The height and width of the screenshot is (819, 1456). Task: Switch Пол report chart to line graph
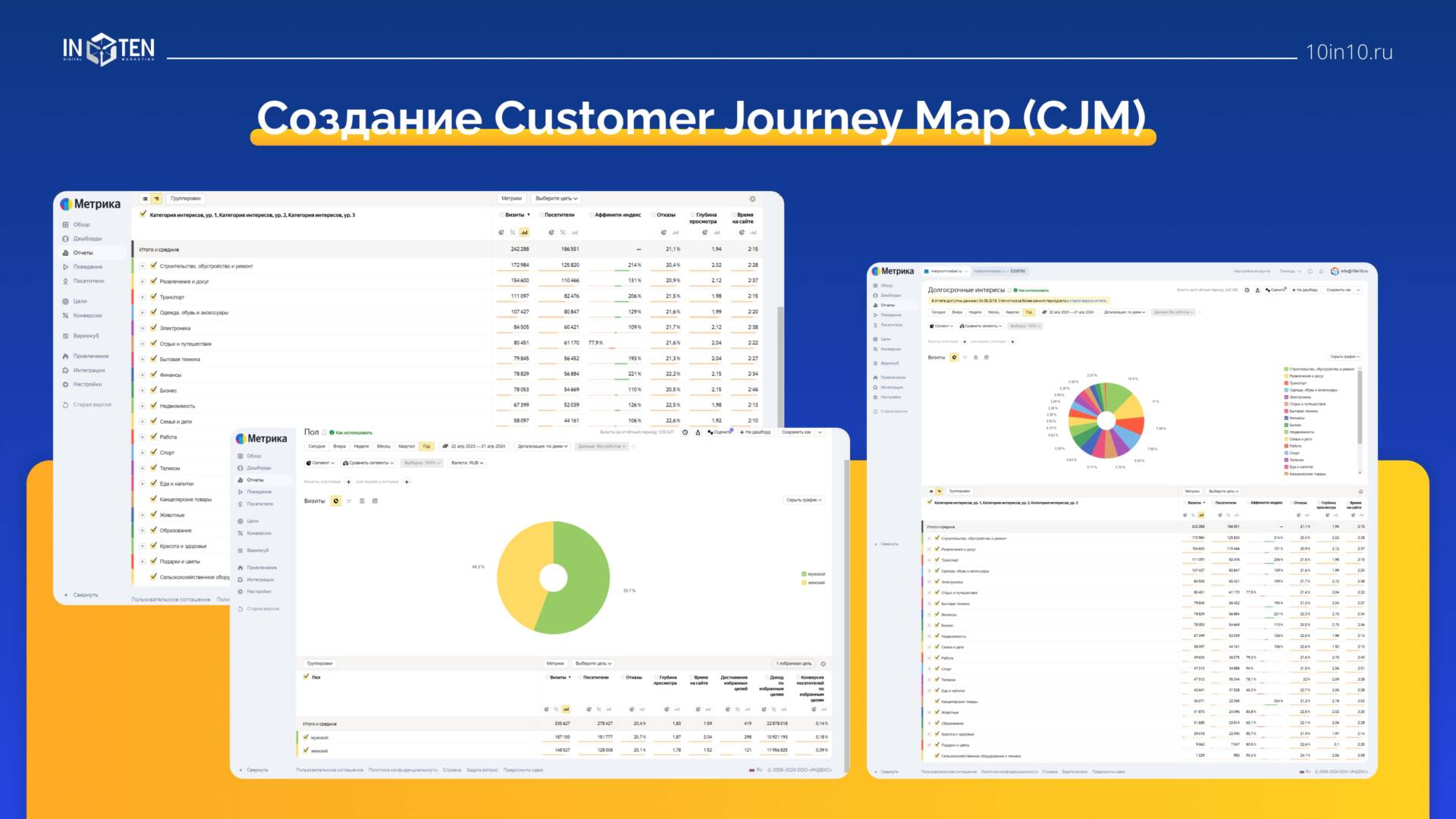pos(349,501)
